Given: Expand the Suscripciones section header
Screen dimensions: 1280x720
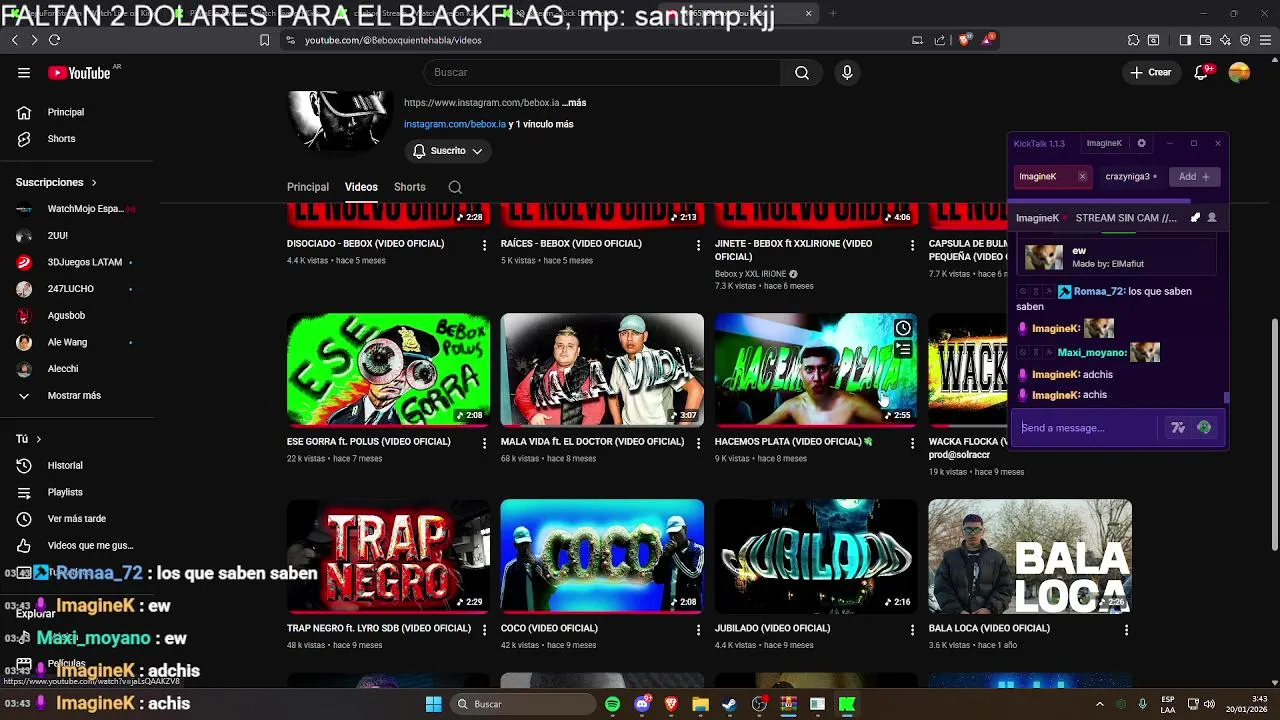Looking at the screenshot, I should click(x=56, y=183).
